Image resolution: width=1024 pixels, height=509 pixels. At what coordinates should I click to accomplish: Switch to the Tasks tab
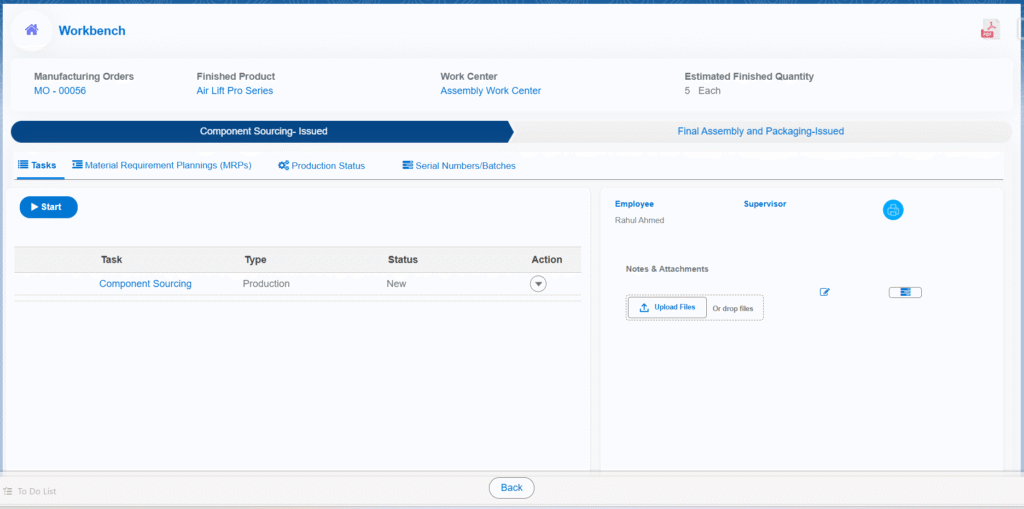(37, 165)
